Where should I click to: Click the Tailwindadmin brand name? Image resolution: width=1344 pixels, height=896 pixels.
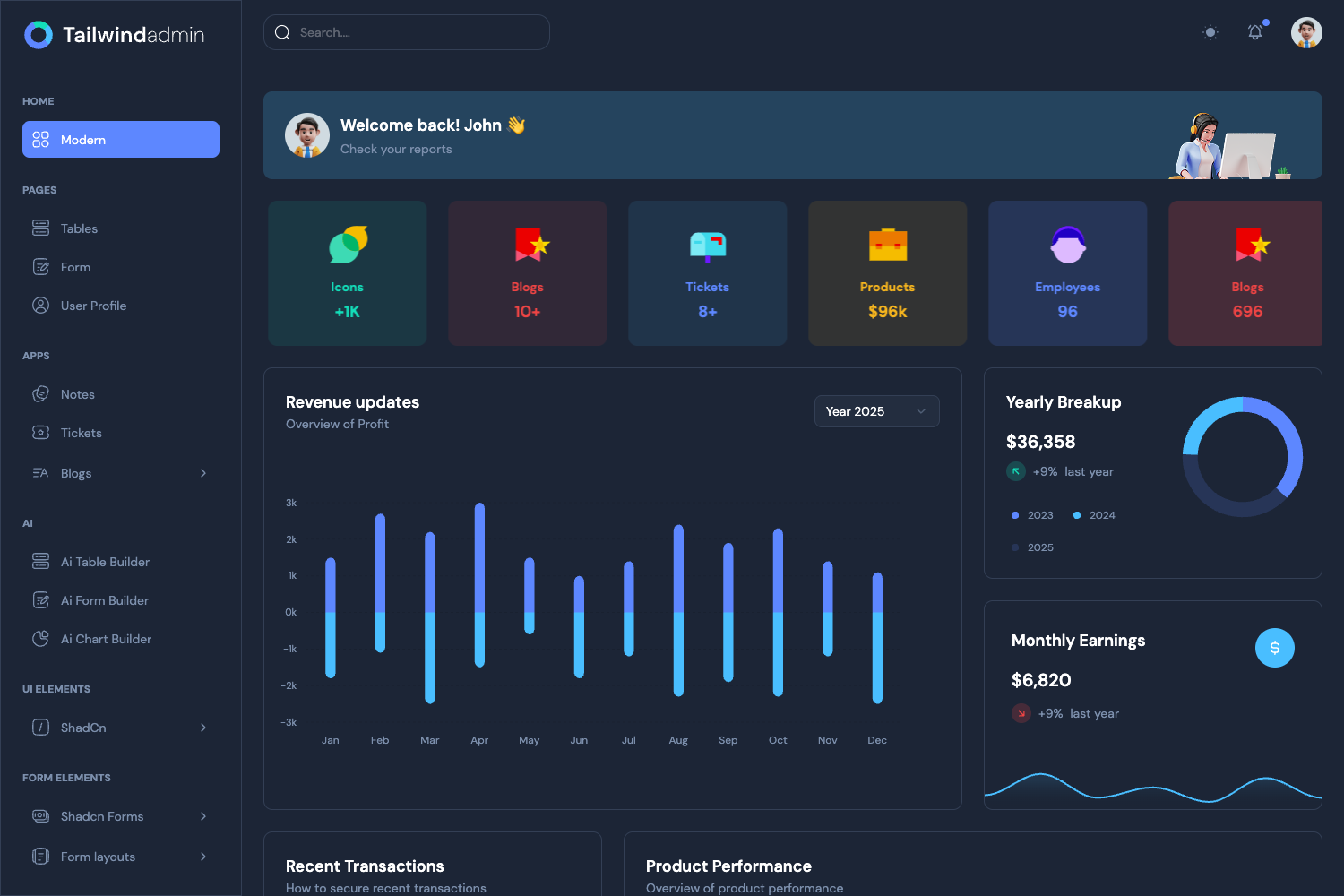pos(134,35)
